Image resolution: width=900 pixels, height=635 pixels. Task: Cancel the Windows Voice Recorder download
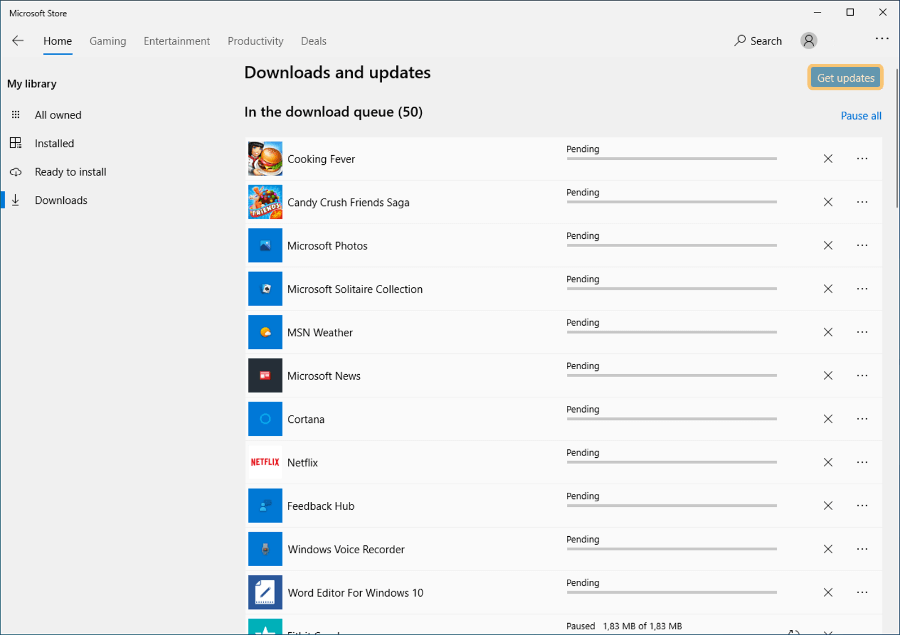[828, 549]
